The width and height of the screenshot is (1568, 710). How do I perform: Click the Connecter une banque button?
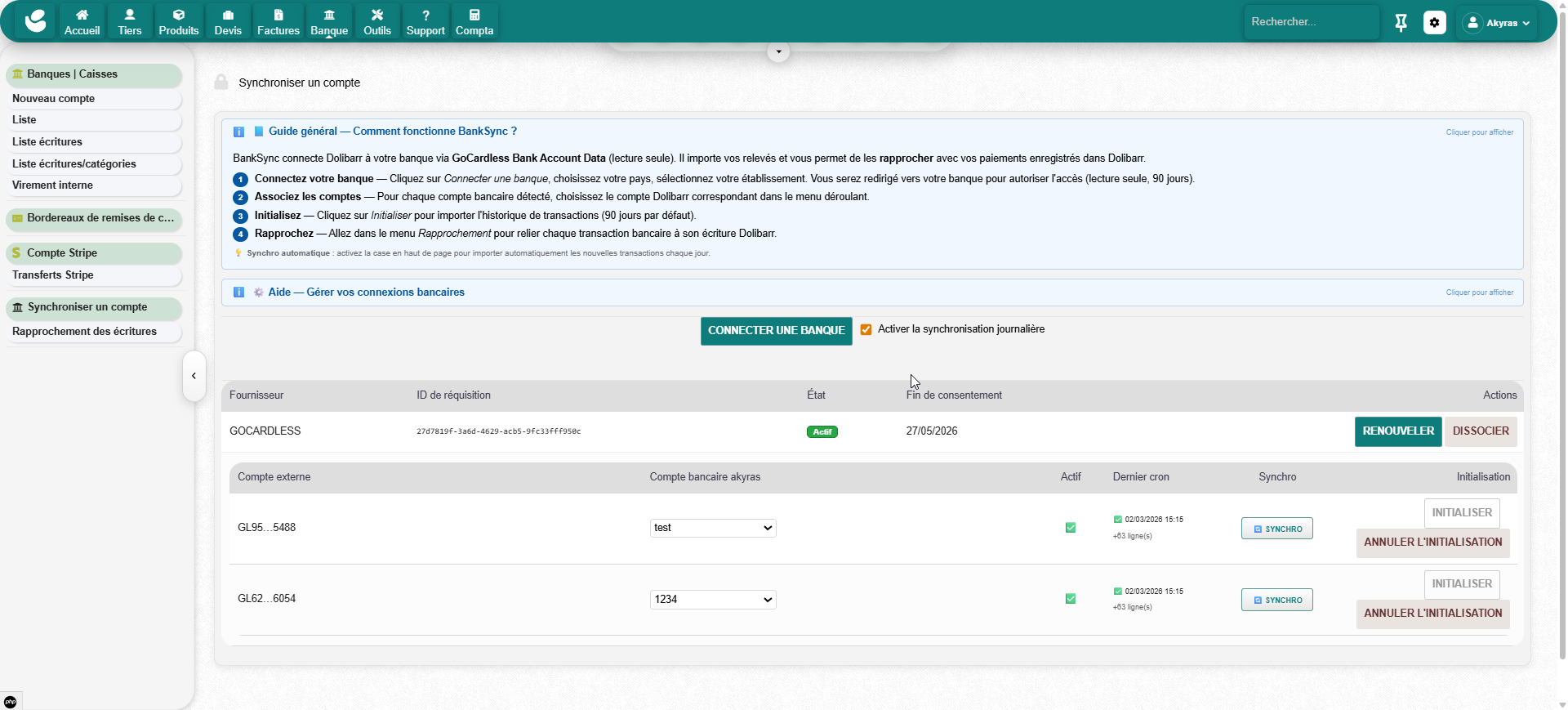tap(776, 331)
